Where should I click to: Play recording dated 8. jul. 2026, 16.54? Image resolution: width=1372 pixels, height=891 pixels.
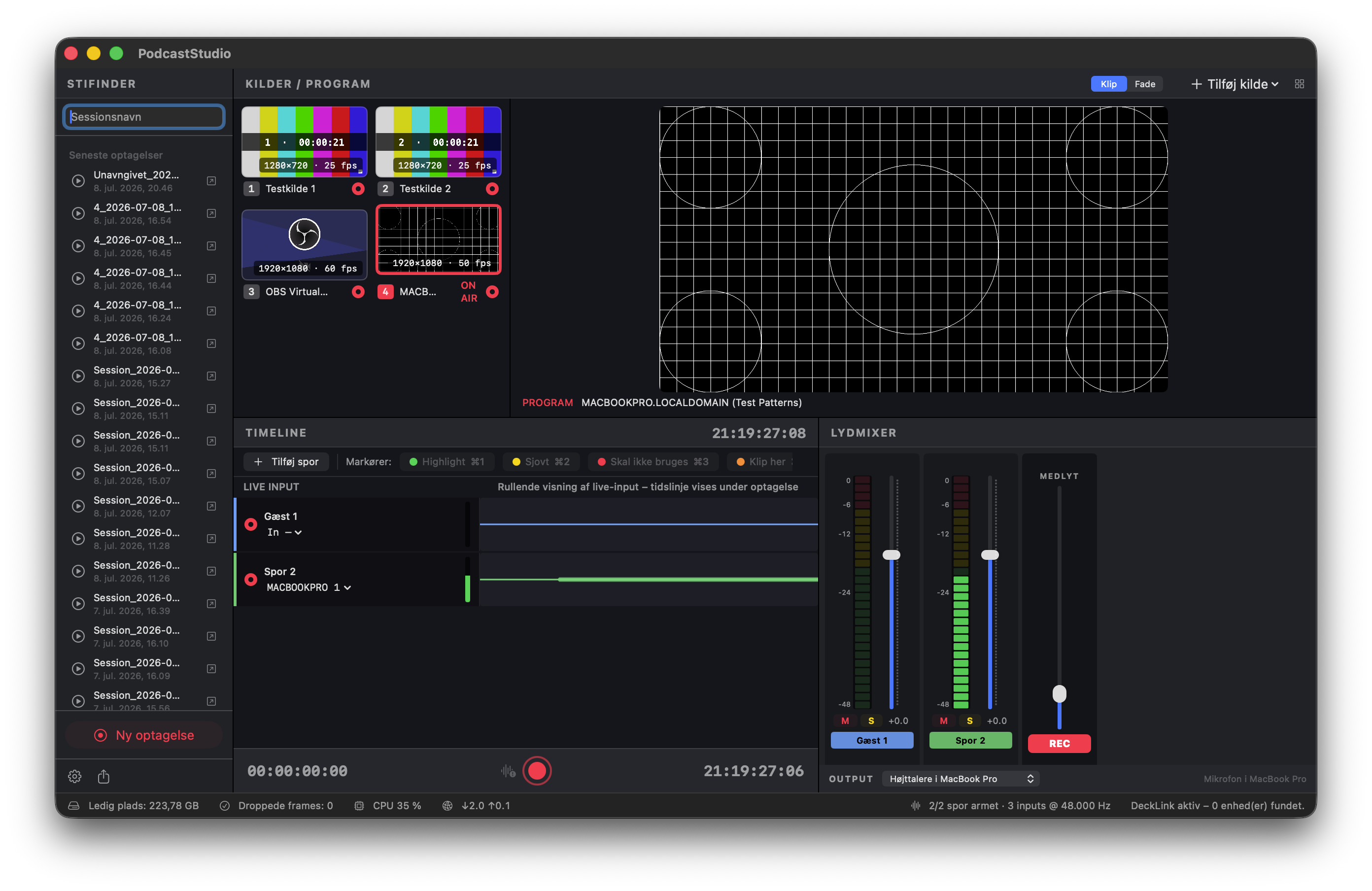[78, 213]
